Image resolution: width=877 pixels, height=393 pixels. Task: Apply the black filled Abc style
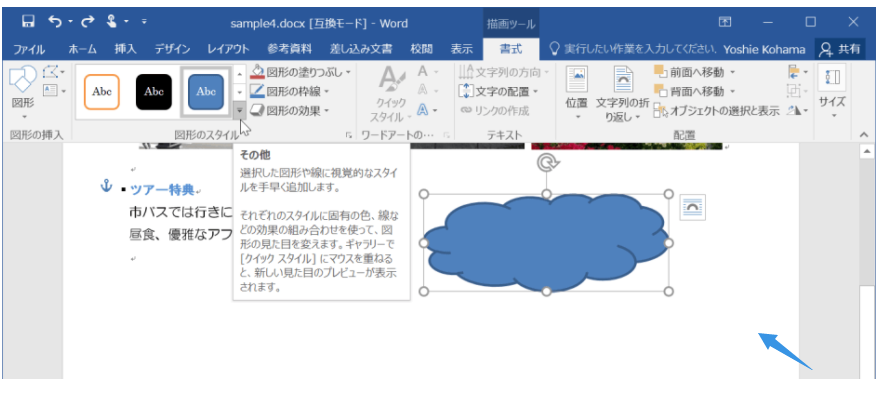click(154, 92)
